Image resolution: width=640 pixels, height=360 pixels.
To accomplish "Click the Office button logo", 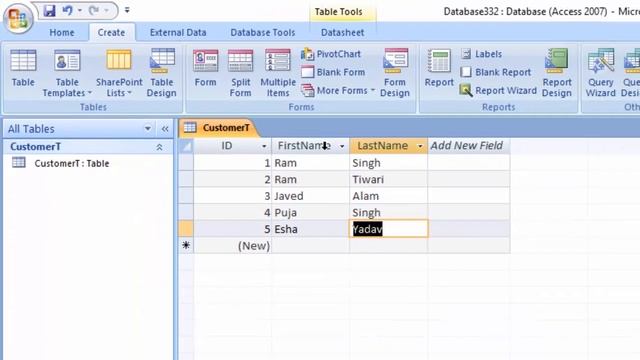I will (x=18, y=18).
